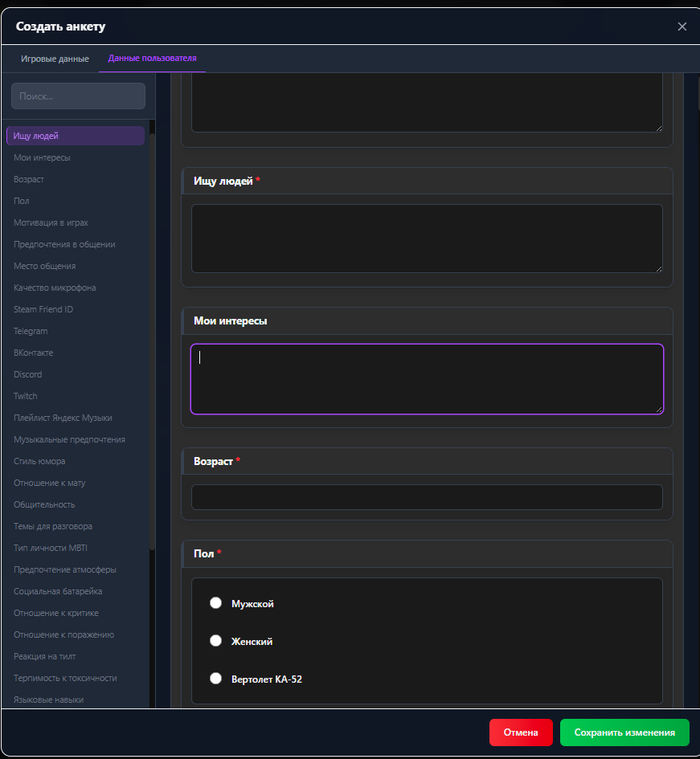Click inside the Ищу людей text area

(x=426, y=238)
